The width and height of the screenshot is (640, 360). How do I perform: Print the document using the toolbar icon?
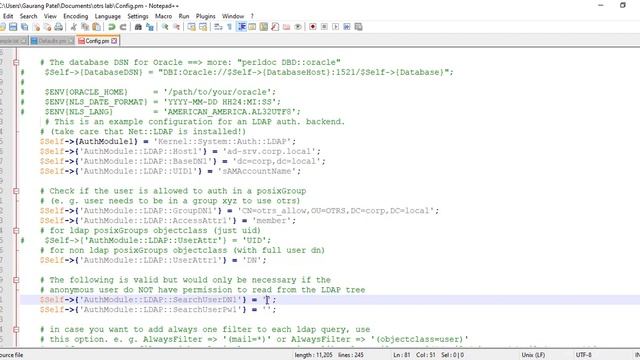click(x=59, y=27)
